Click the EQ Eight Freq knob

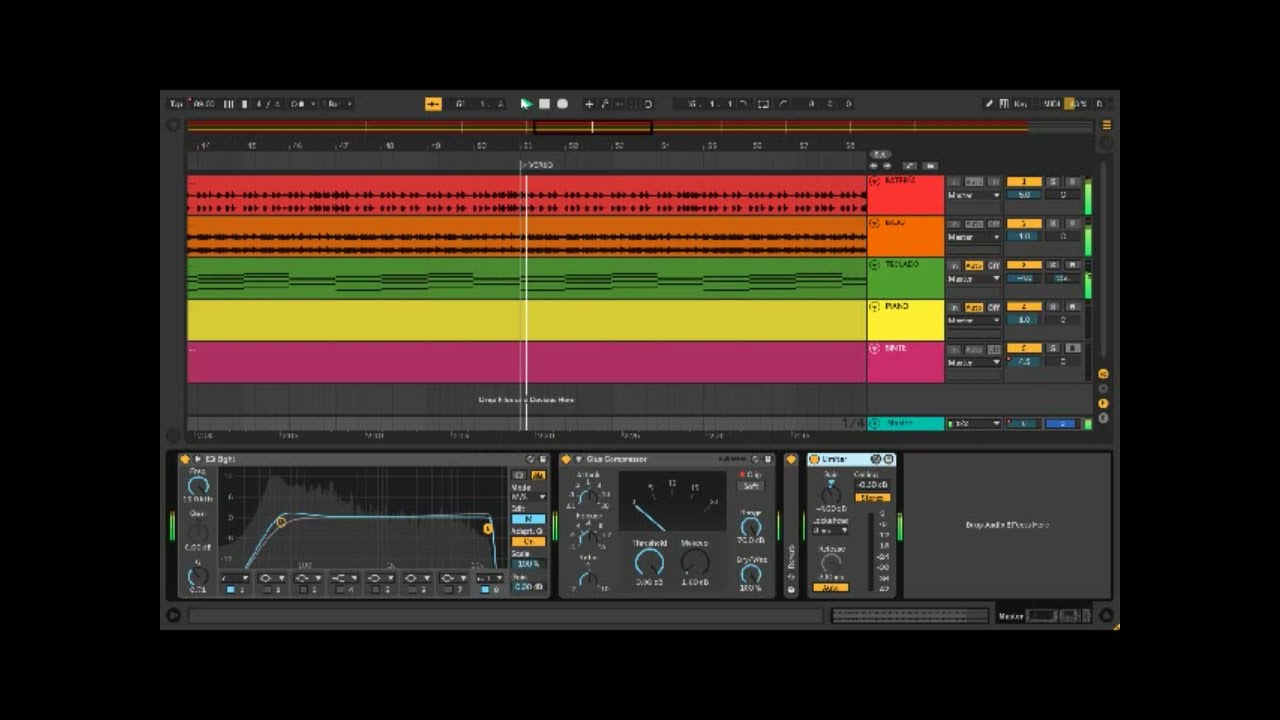[198, 485]
